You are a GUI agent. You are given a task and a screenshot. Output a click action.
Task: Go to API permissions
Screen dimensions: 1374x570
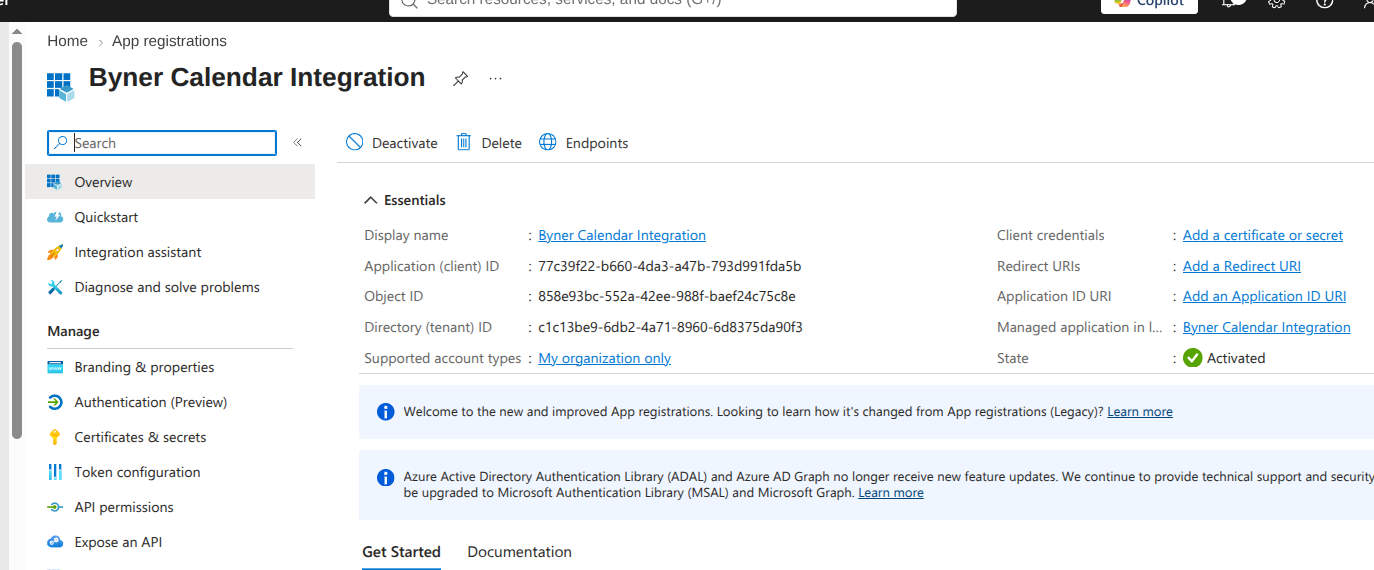coord(124,507)
